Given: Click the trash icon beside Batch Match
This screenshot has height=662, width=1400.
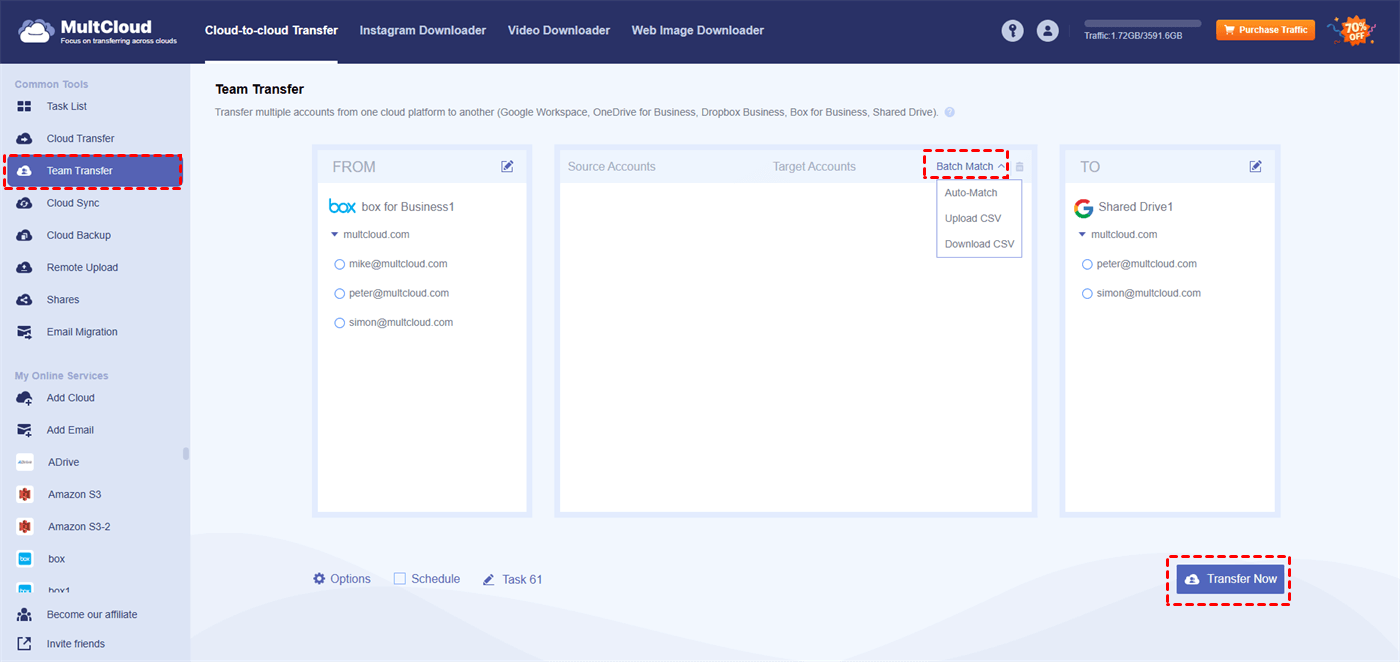Looking at the screenshot, I should coord(1020,167).
